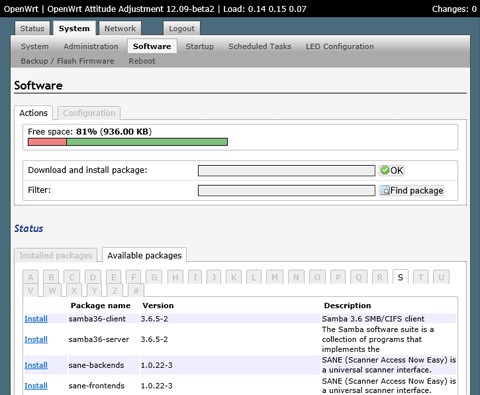Show packages starting with I
Viewport: 480px width, 395px height.
pyautogui.click(x=195, y=277)
